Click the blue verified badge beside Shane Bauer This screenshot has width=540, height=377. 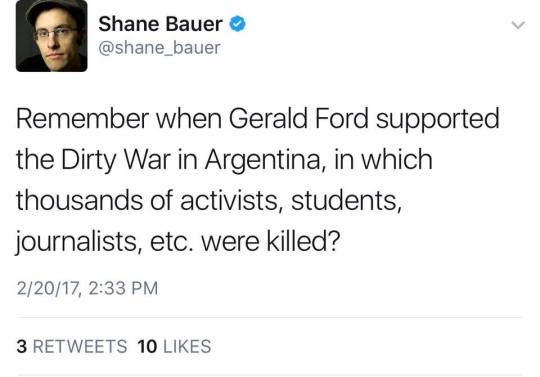coord(238,24)
